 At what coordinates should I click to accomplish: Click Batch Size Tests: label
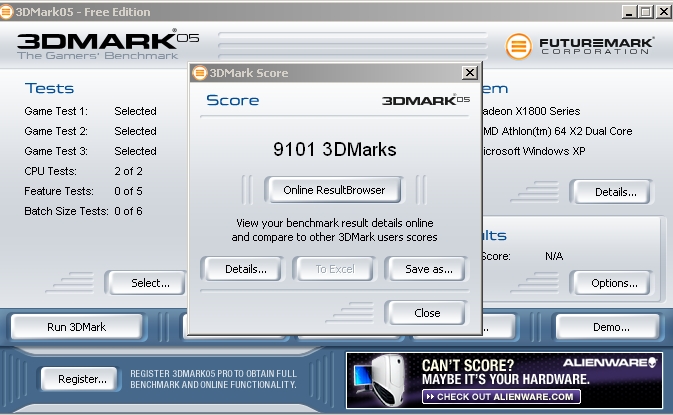(66, 211)
